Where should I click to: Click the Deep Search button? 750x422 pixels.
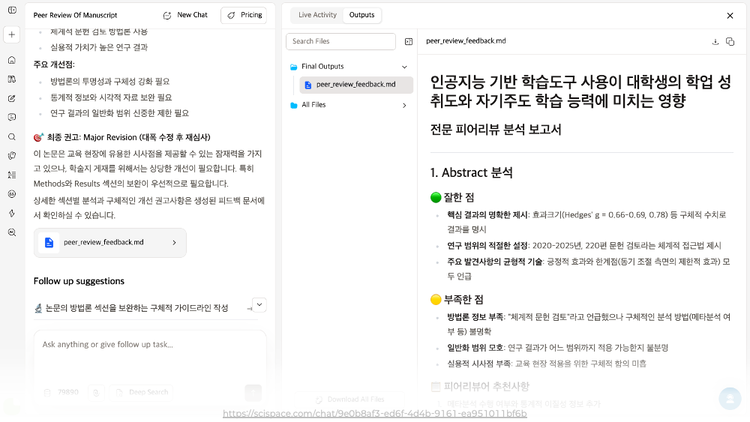click(142, 392)
